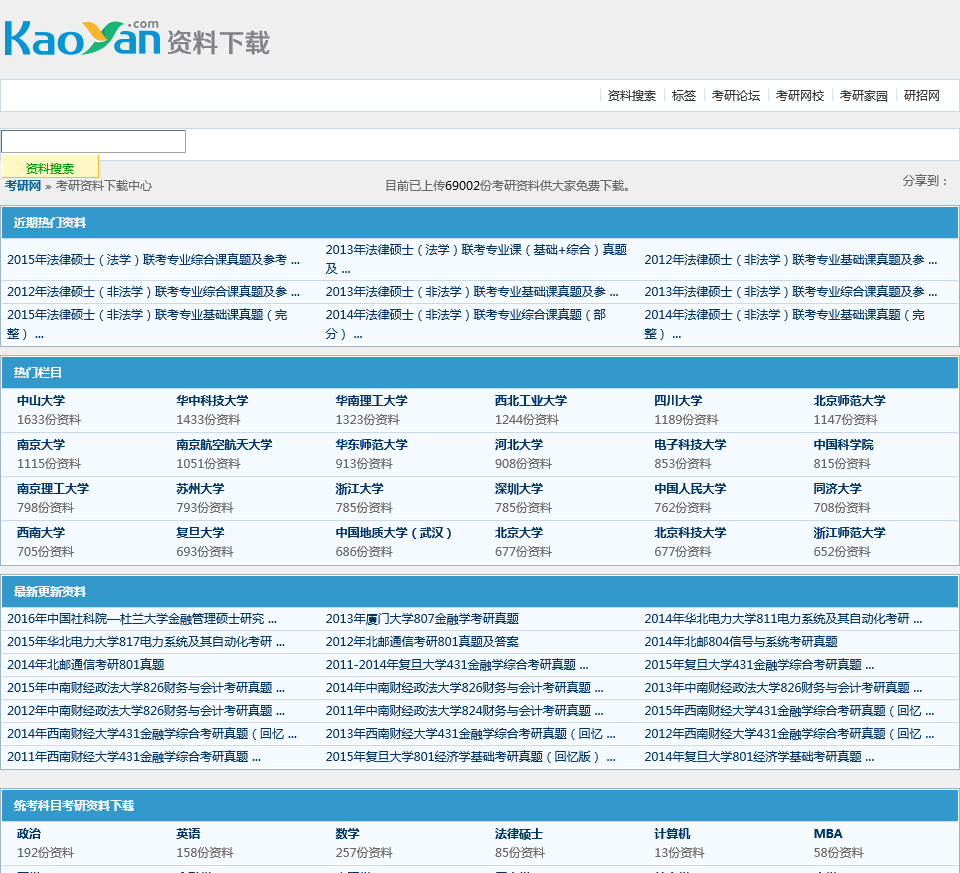Viewport: 960px width, 873px height.
Task: Open 2015年复旦大学801经济学基础考研真题（回忆版）
Action: pos(470,757)
